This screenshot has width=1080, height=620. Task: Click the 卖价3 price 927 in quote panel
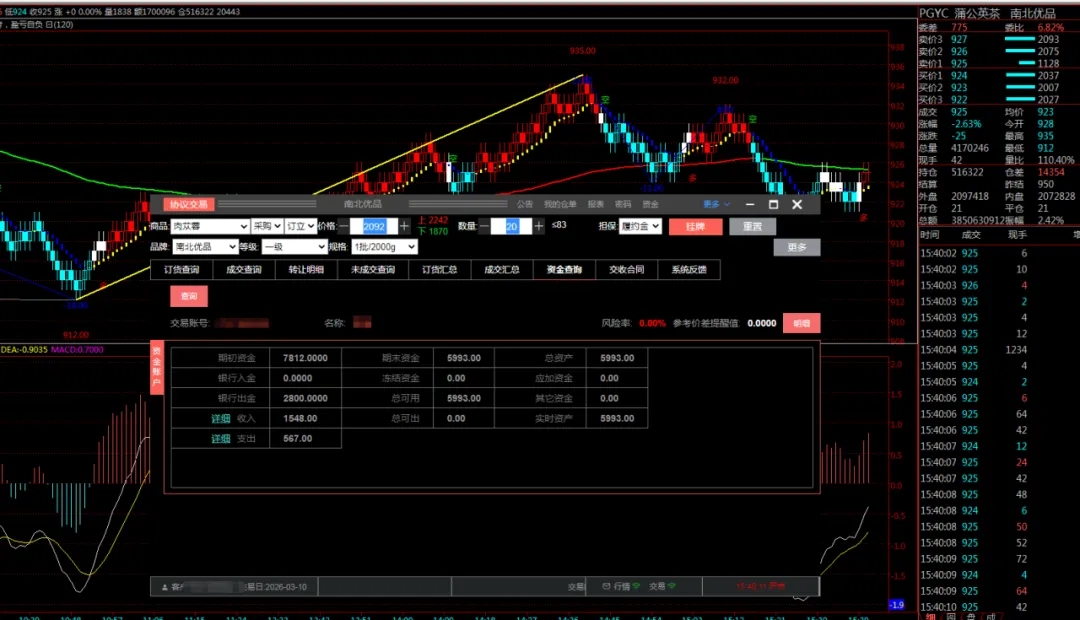pyautogui.click(x=959, y=39)
